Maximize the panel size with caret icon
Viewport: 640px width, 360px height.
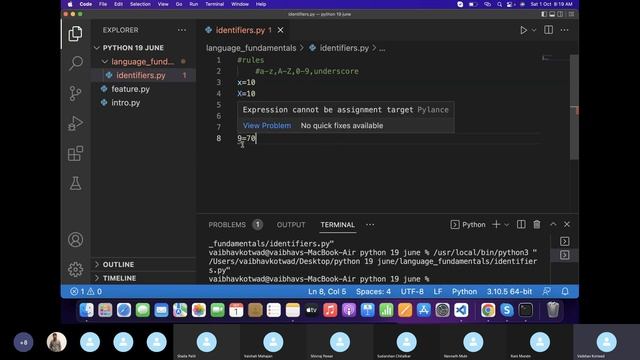coord(553,224)
